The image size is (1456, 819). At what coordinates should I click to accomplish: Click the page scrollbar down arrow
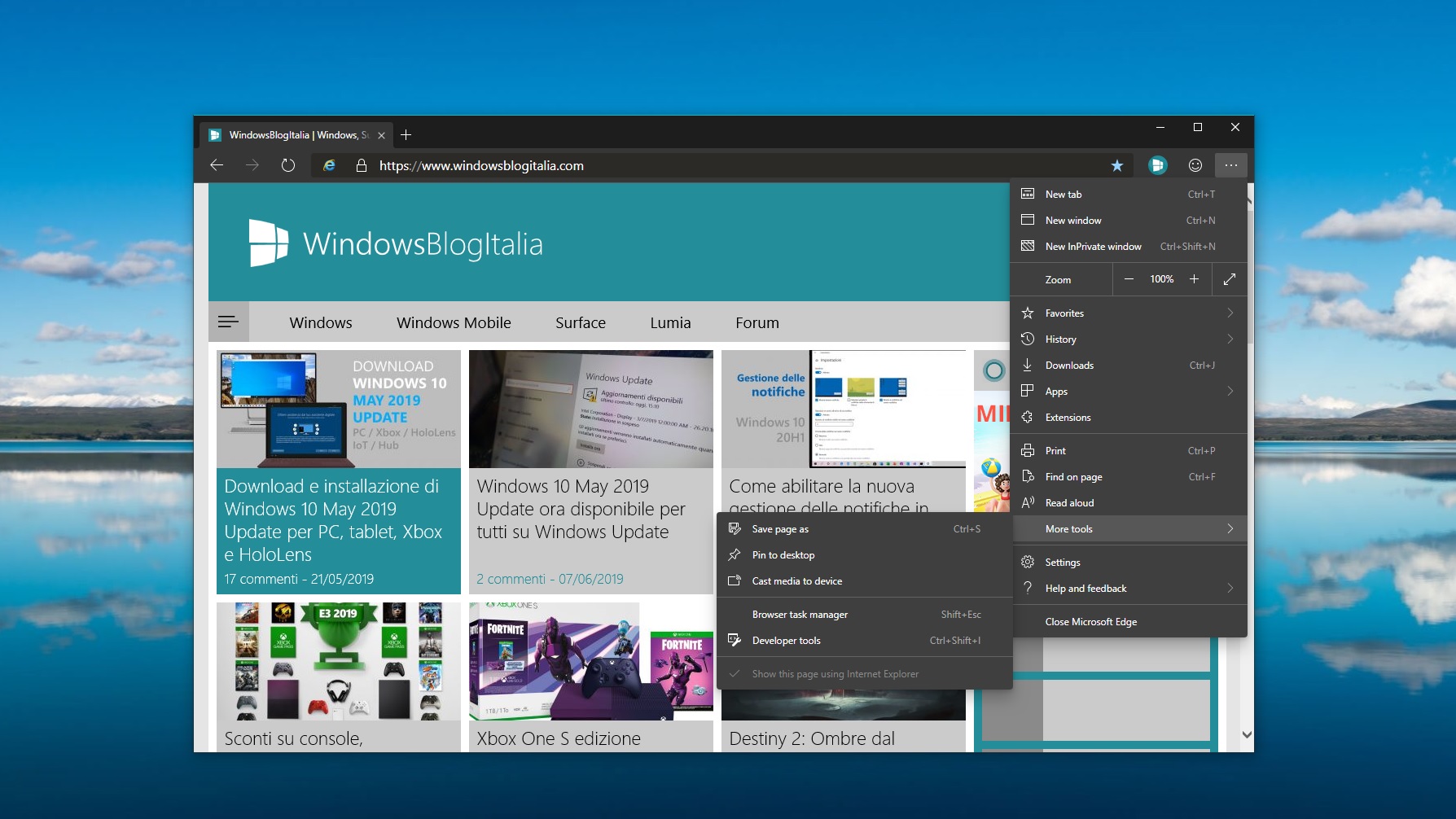click(x=1247, y=734)
